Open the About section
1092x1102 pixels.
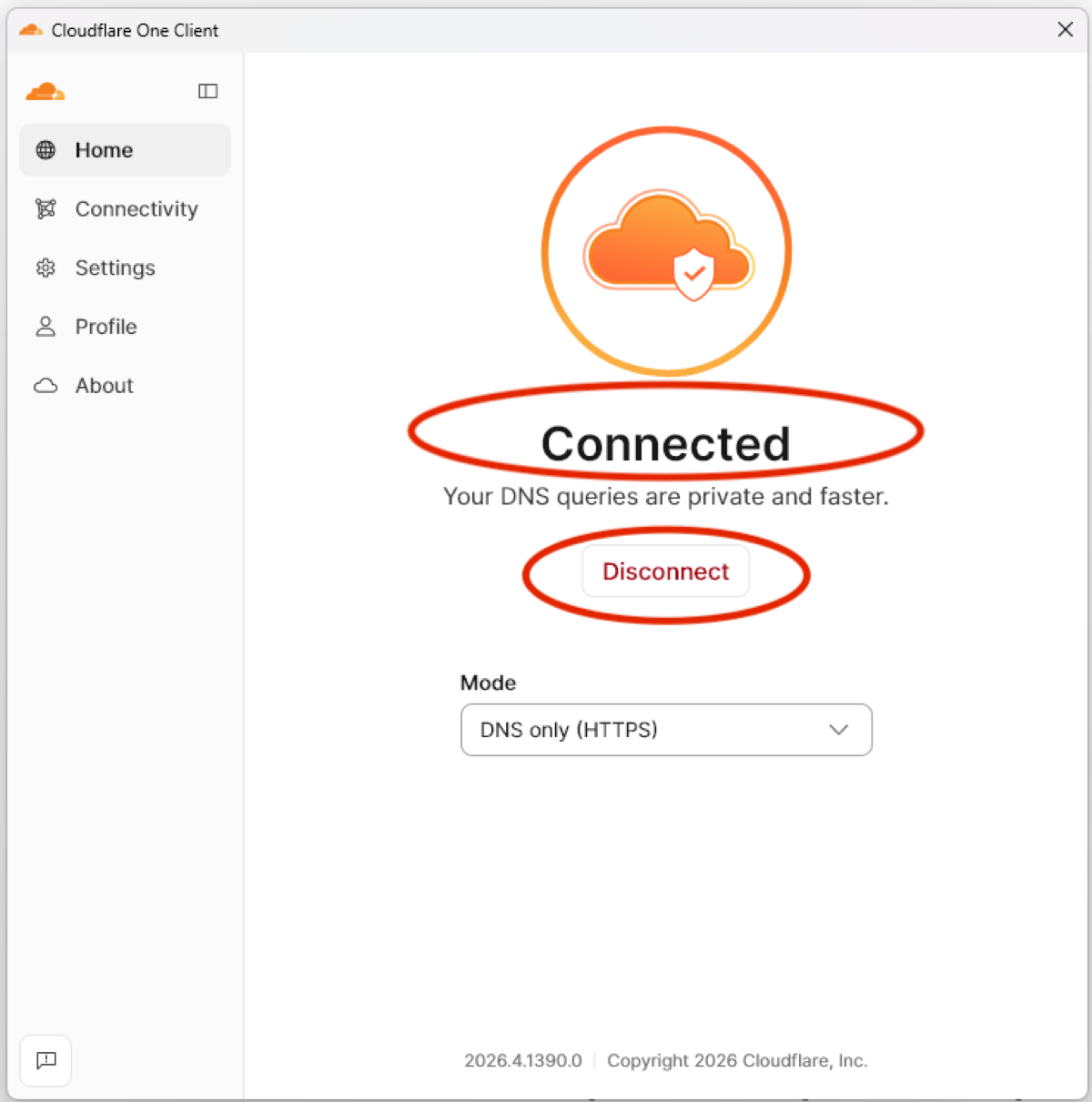(x=125, y=386)
